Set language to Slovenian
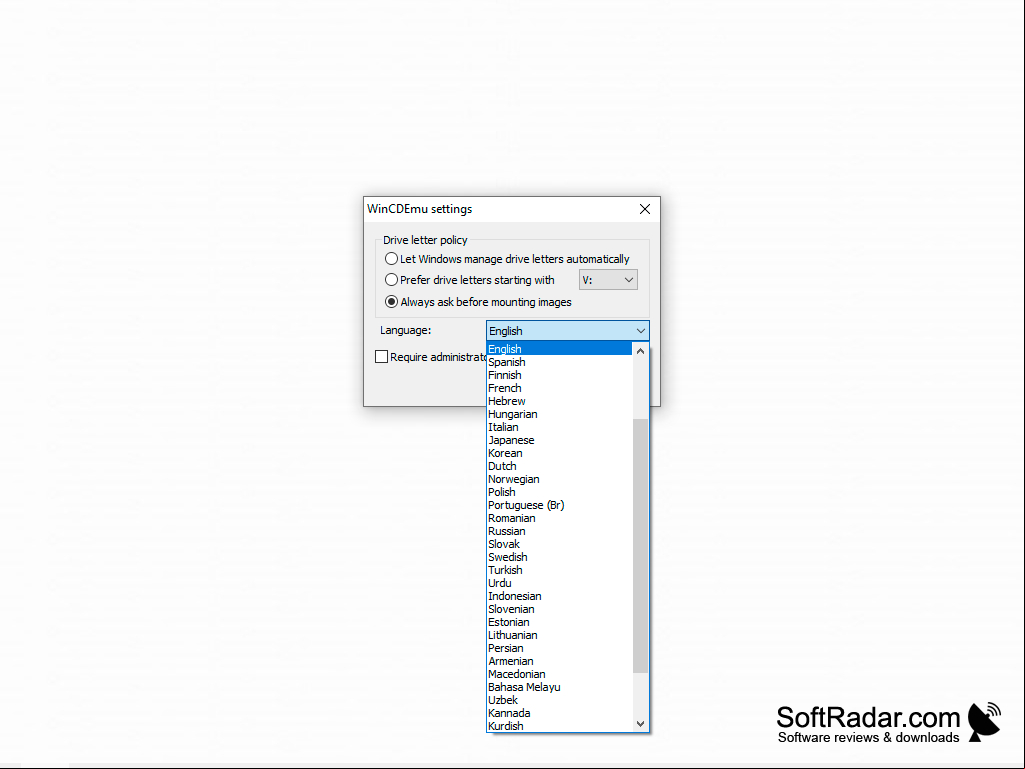Image resolution: width=1025 pixels, height=769 pixels. pos(560,609)
